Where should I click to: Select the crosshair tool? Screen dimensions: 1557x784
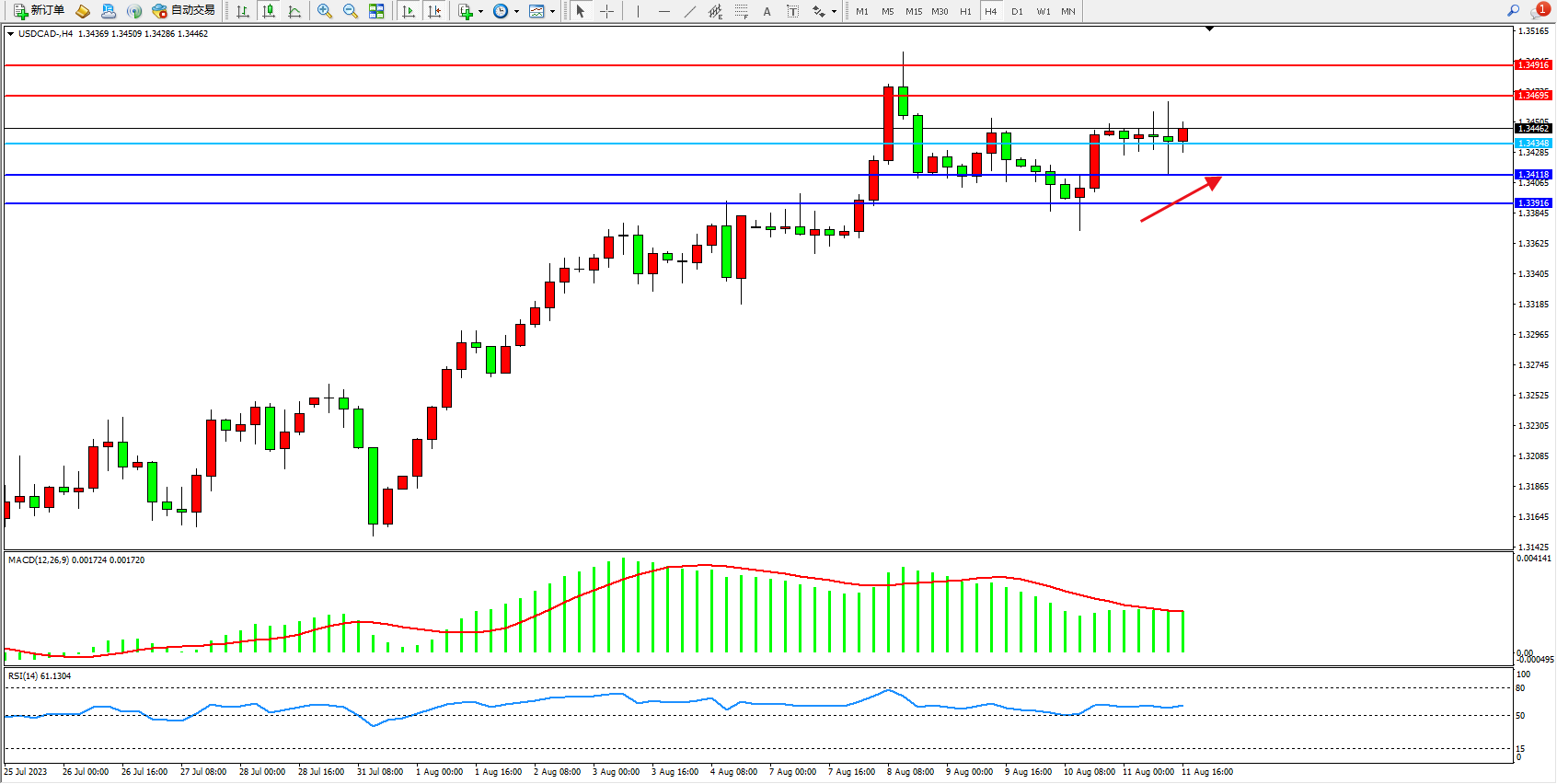pyautogui.click(x=607, y=11)
